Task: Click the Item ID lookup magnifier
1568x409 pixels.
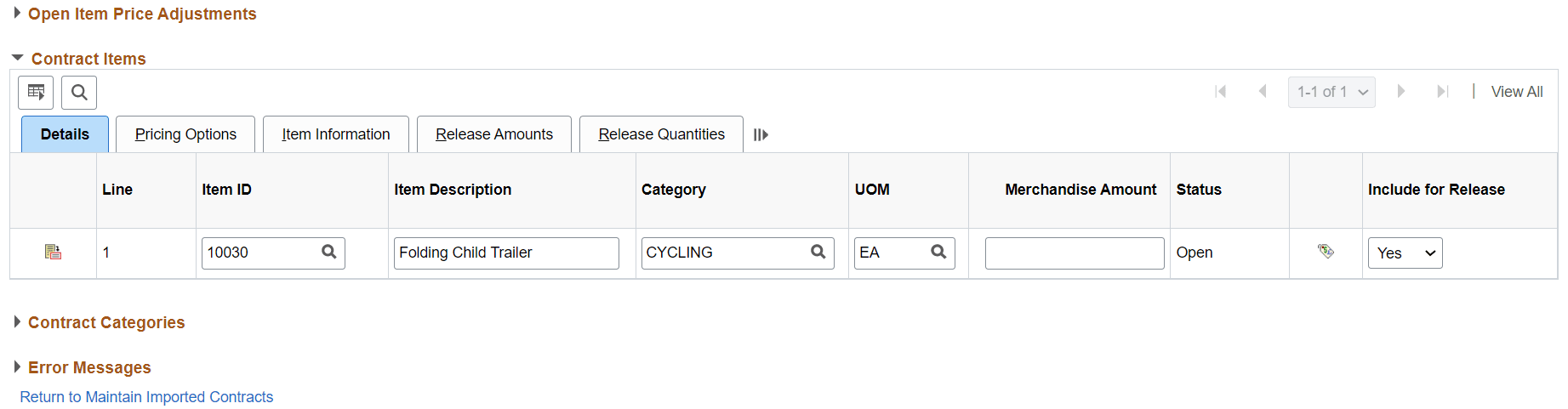Action: click(329, 252)
